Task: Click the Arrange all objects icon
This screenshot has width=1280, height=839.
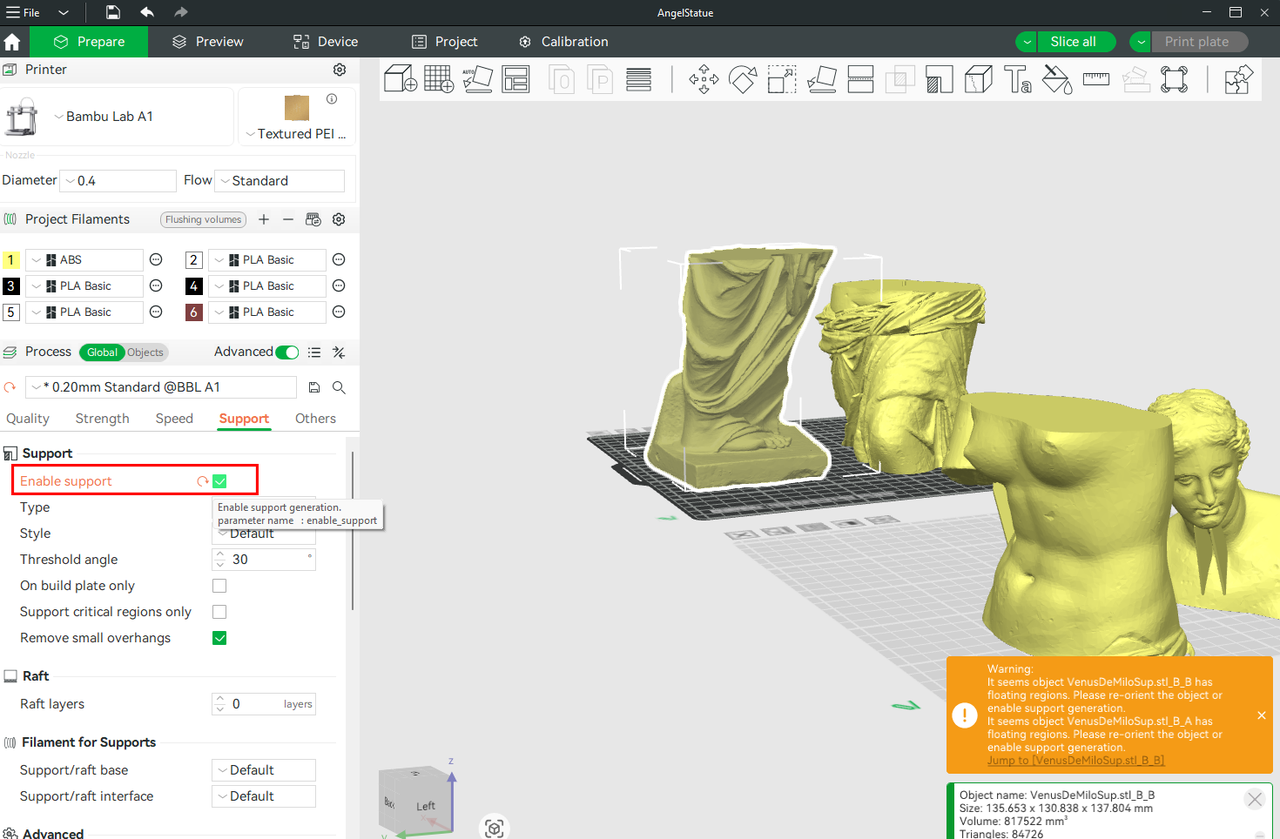Action: [515, 79]
